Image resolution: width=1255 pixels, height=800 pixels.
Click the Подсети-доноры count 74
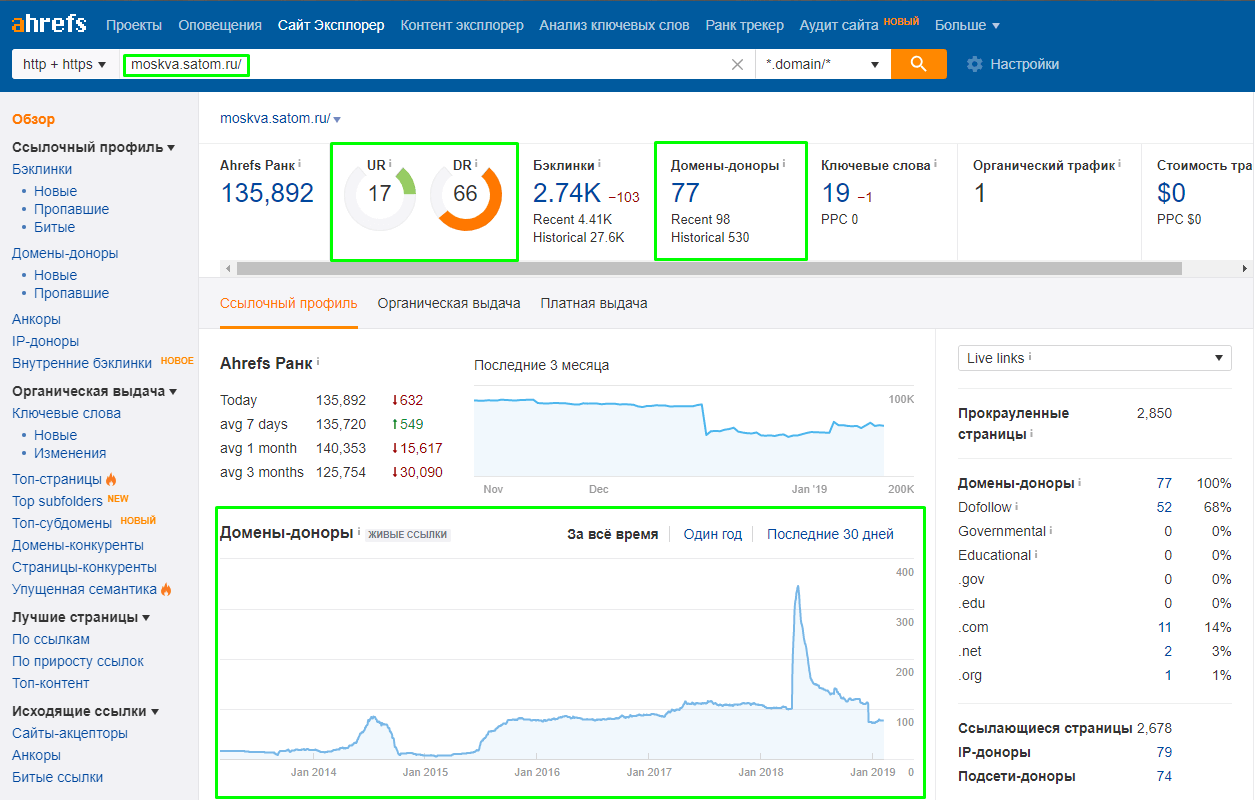coord(1164,776)
